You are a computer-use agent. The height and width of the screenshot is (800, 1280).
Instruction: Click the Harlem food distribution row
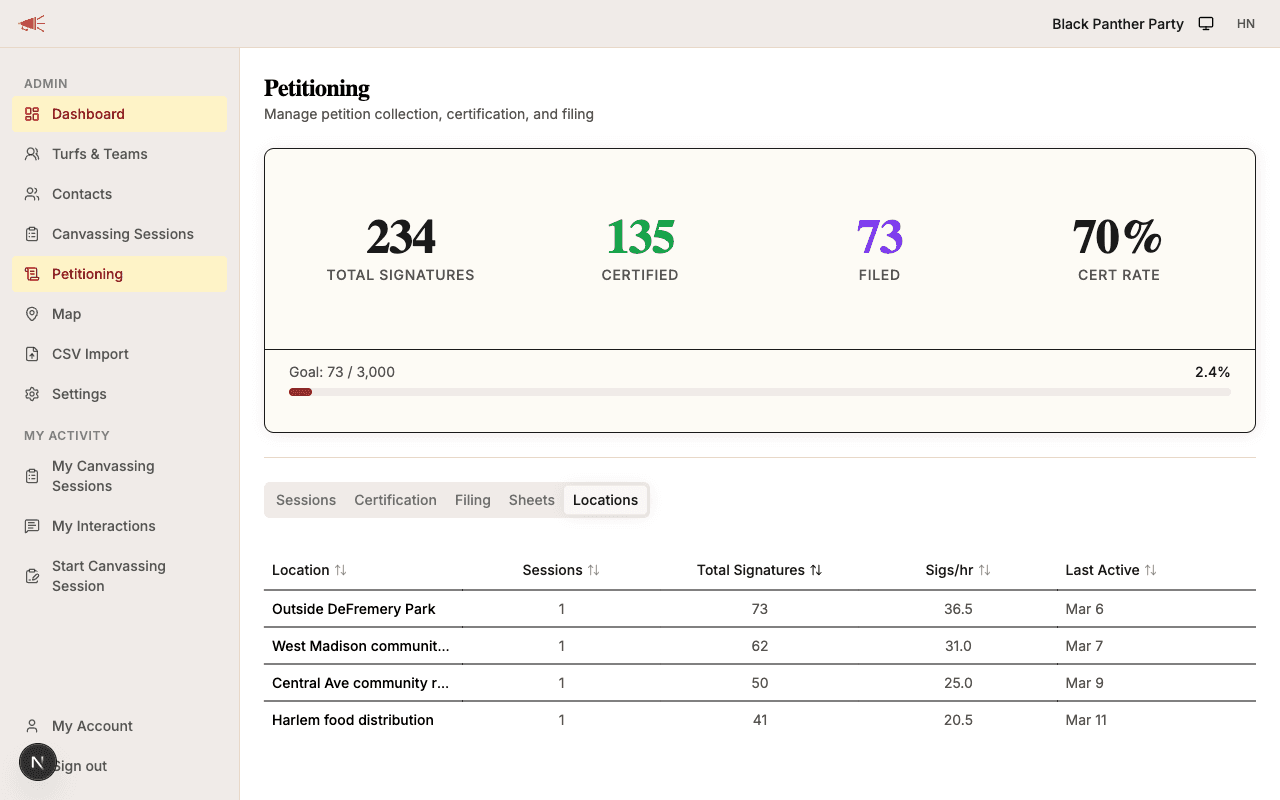[x=760, y=720]
